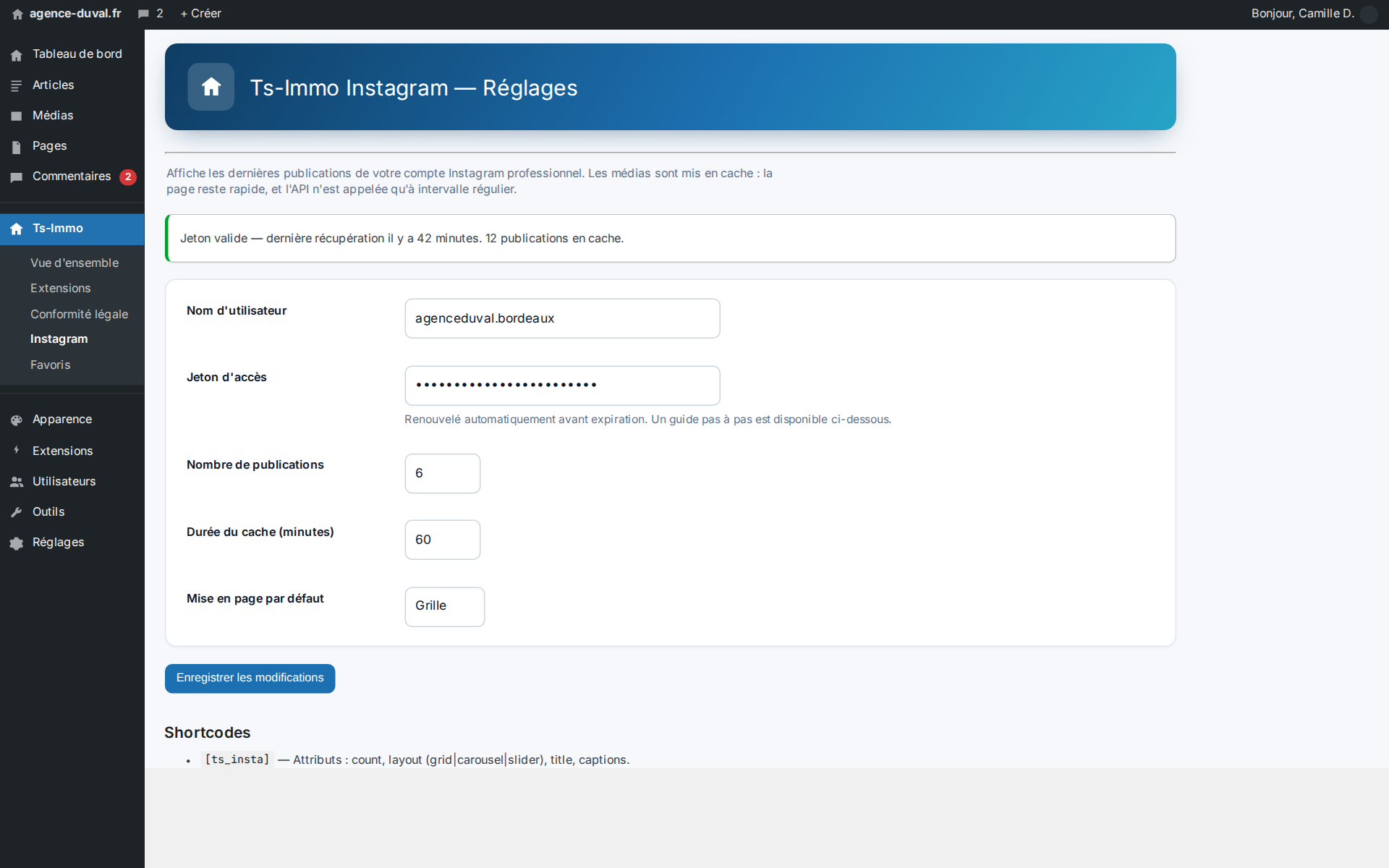Screen dimensions: 1389x868
Task: Click the [ts_insta] shortcode text
Action: [237, 759]
